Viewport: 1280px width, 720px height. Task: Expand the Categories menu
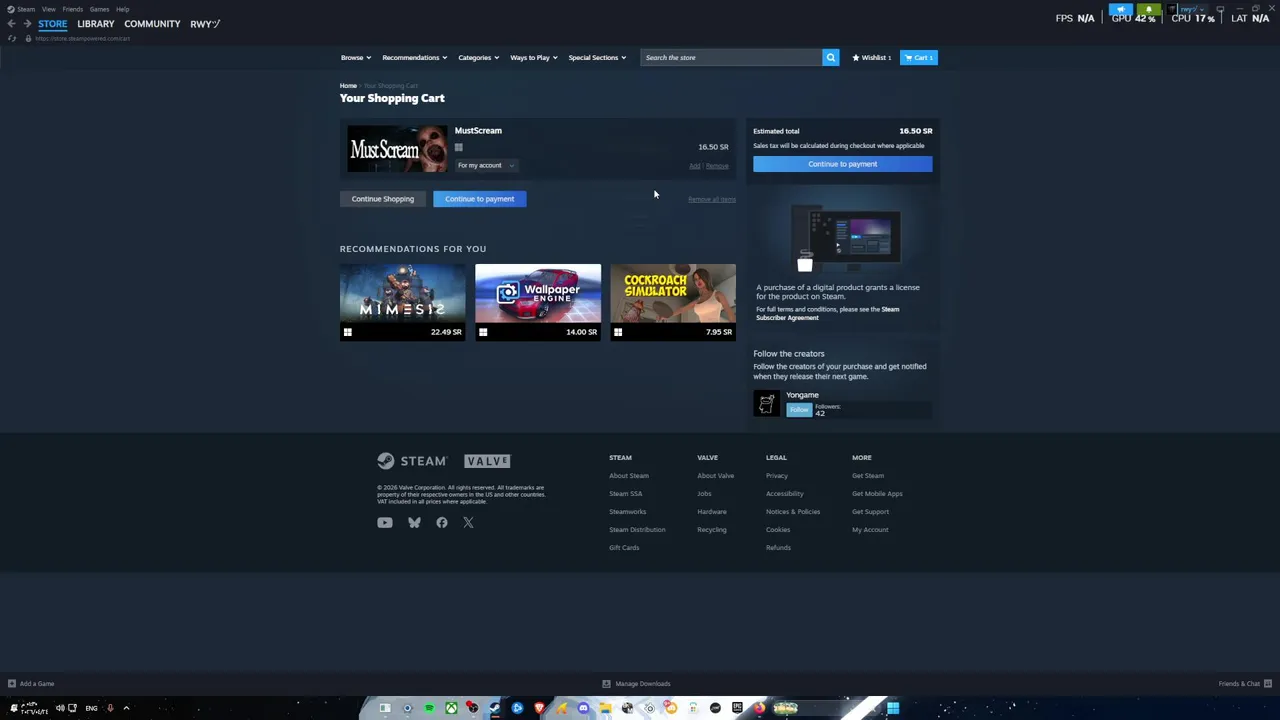click(x=478, y=57)
